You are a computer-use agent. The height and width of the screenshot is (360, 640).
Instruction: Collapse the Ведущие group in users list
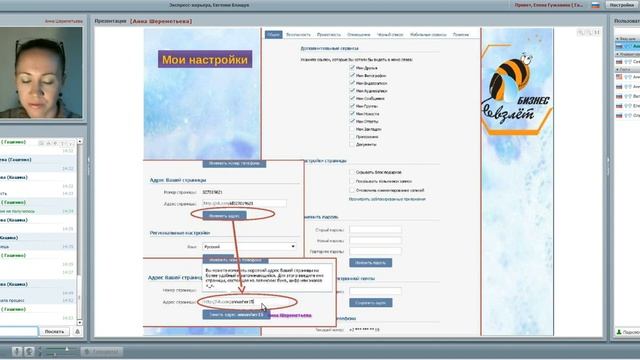click(618, 38)
